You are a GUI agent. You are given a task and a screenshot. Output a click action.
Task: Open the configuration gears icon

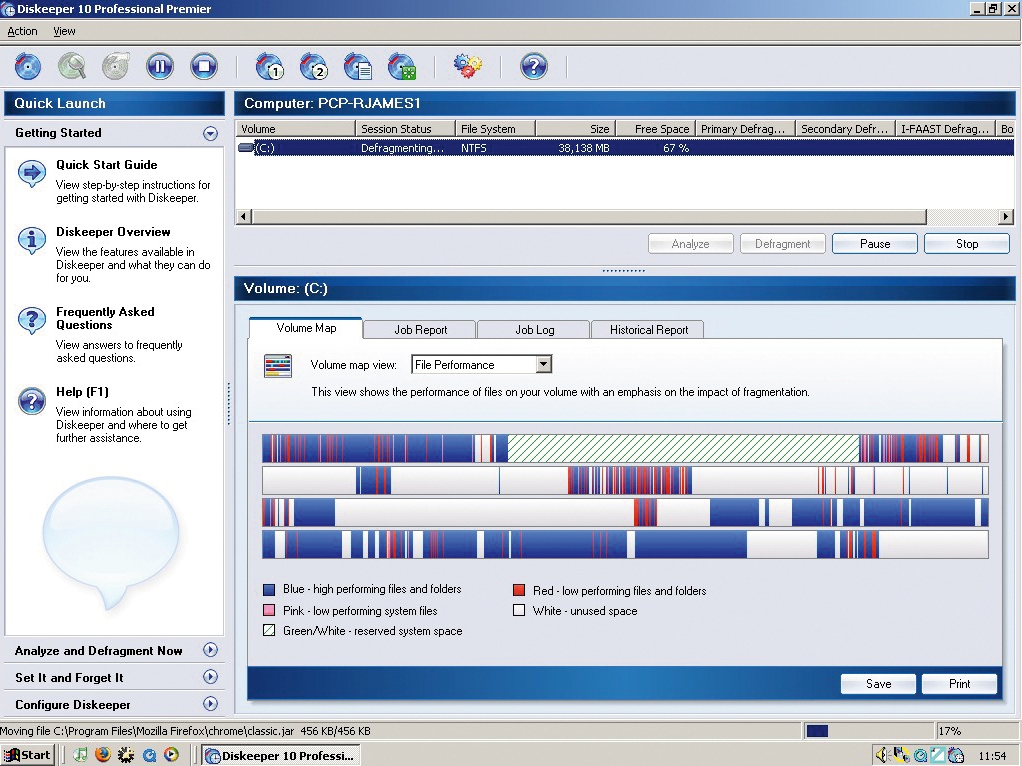[468, 66]
